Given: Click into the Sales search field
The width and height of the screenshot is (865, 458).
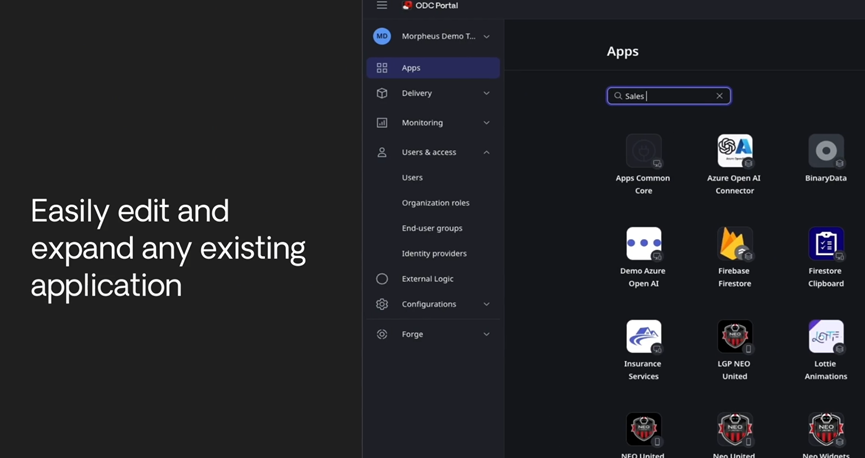Looking at the screenshot, I should point(669,96).
